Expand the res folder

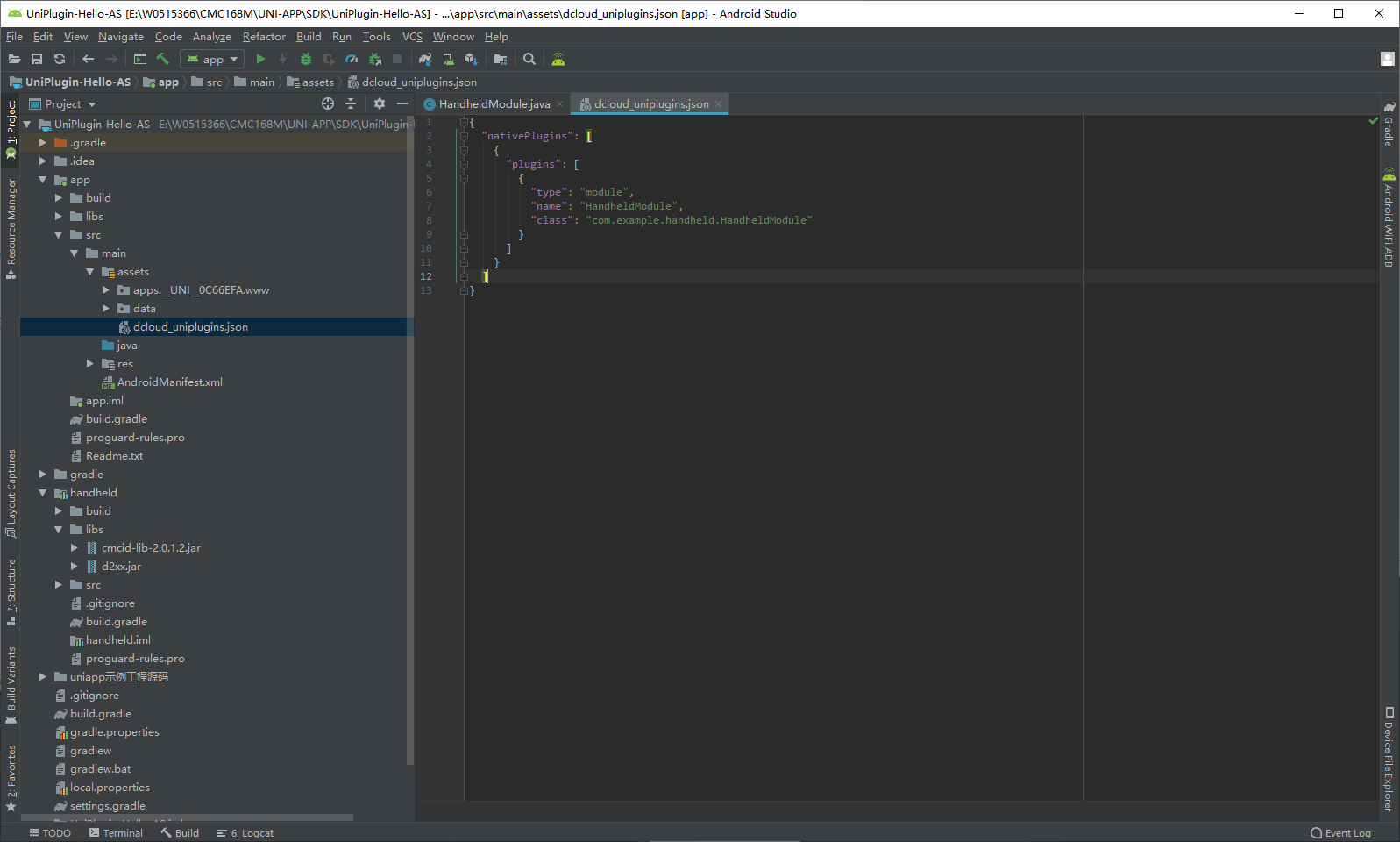click(89, 363)
